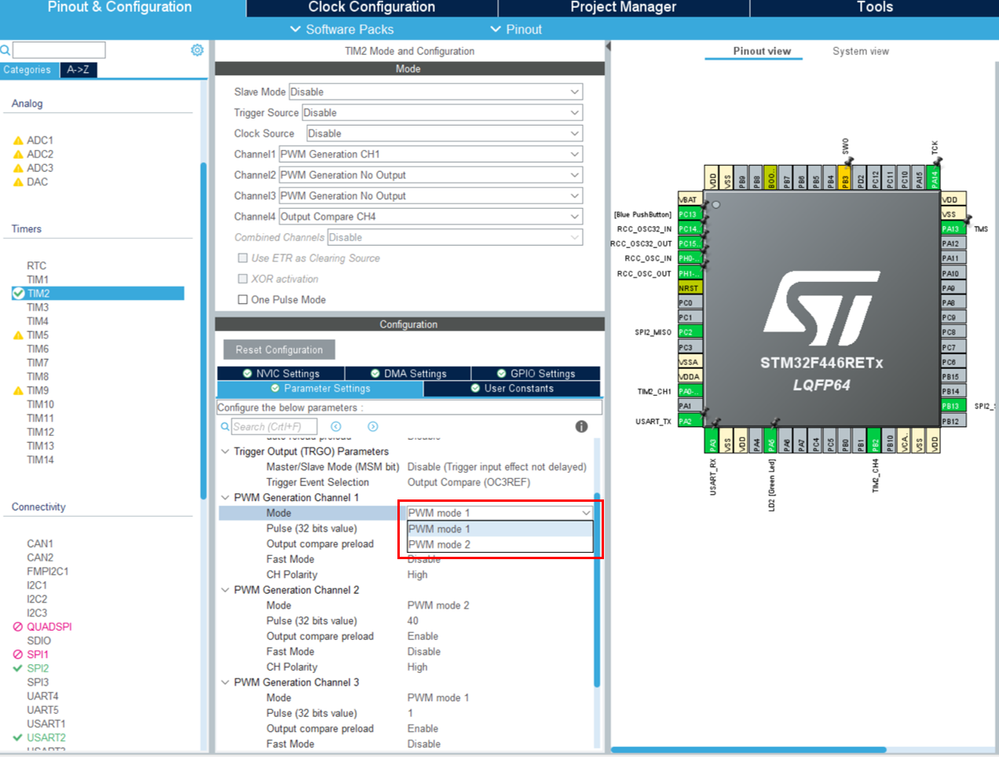Select pin PC2 SPI2_MISO on chip

[690, 332]
